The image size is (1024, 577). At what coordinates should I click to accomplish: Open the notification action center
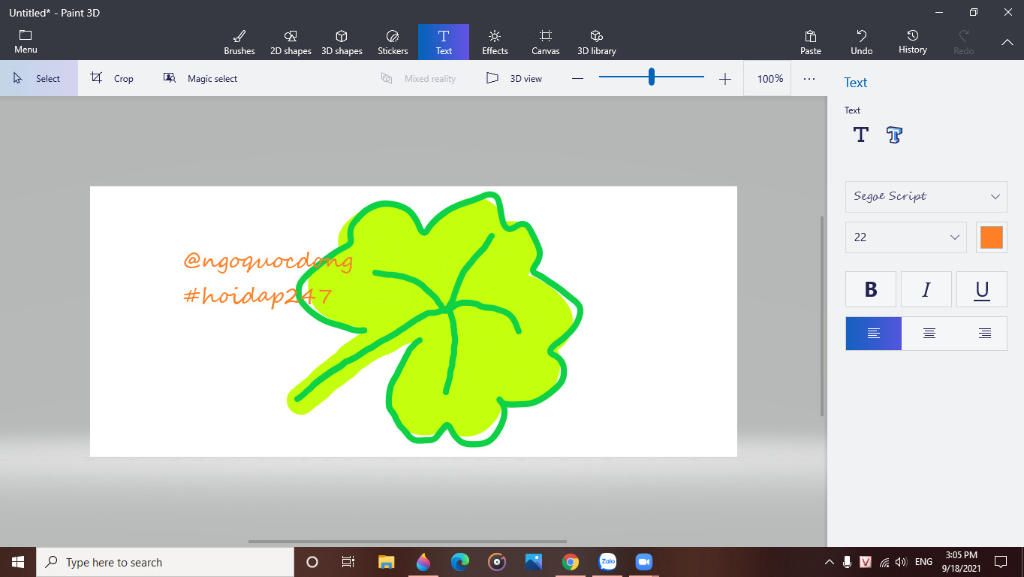click(1000, 562)
